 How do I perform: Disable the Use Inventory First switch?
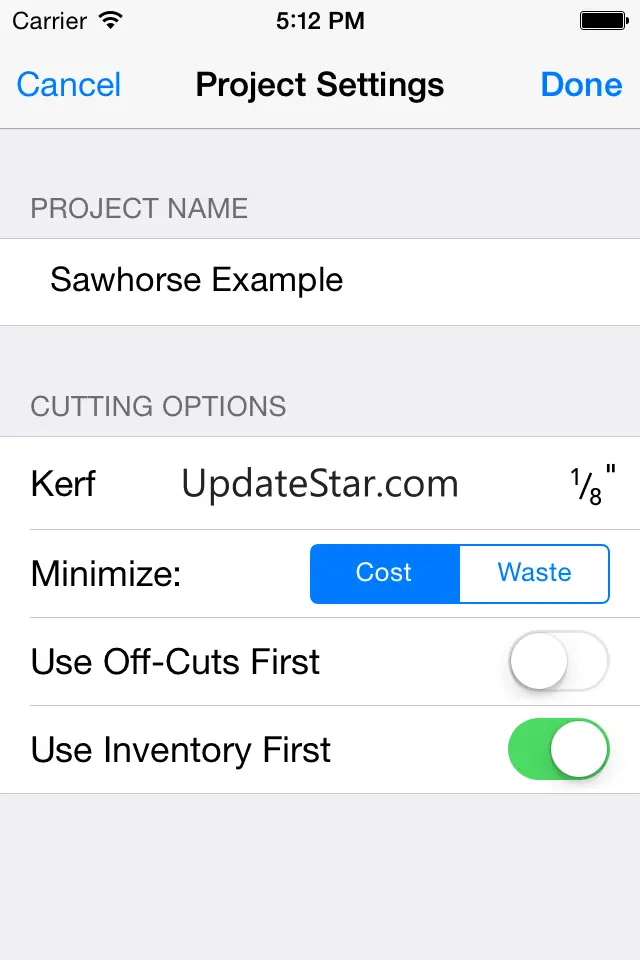pyautogui.click(x=558, y=750)
